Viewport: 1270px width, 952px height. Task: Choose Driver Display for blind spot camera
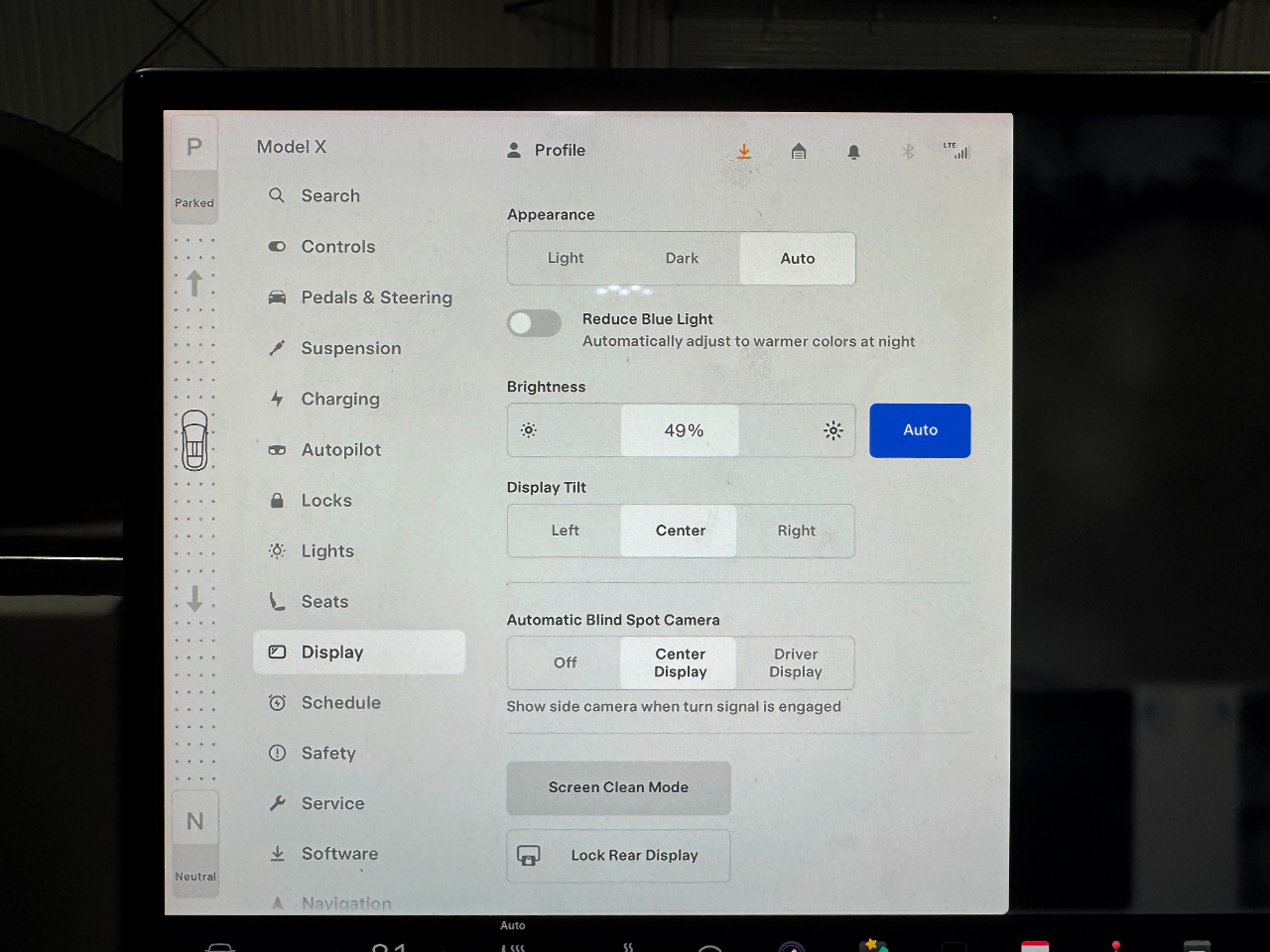[x=796, y=662]
